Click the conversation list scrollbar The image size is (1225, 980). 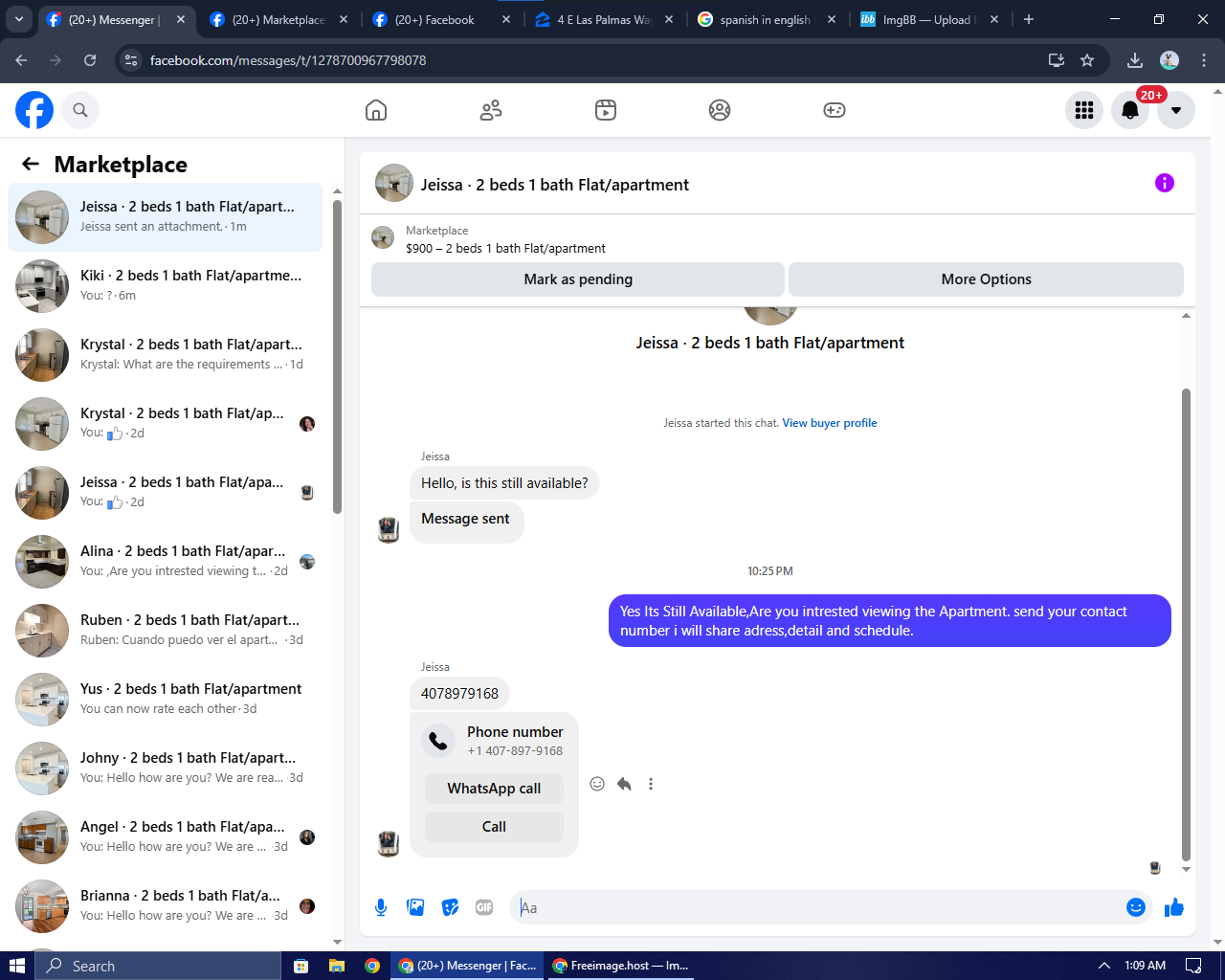click(337, 356)
